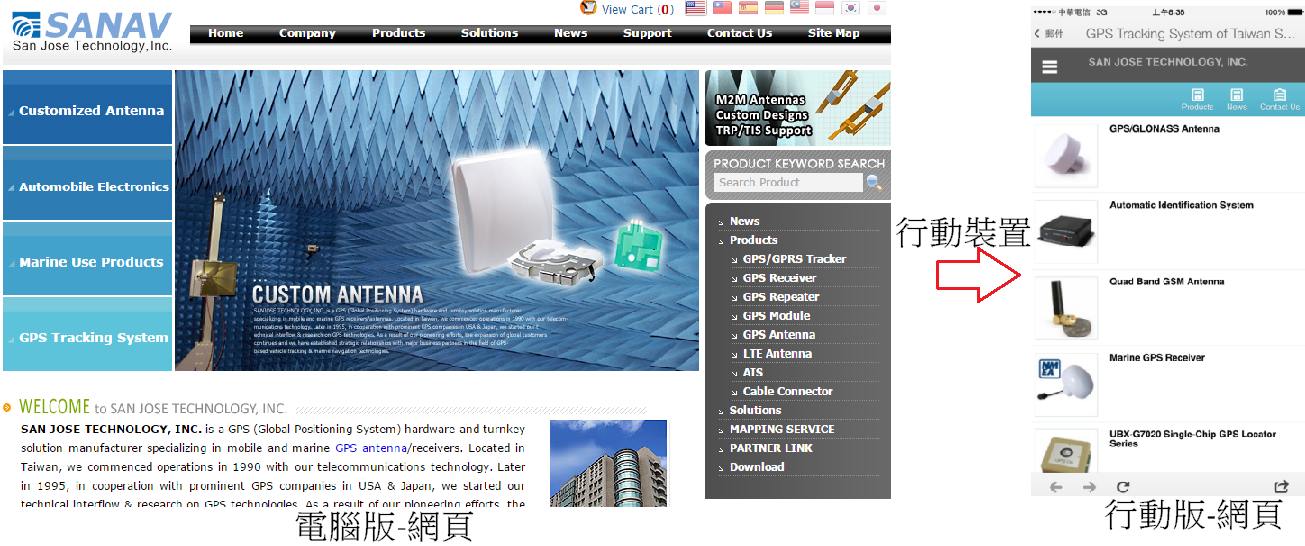Open the Quad Band GSM Antenna thumbnail
Screen dimensions: 1305x546
pos(1065,308)
